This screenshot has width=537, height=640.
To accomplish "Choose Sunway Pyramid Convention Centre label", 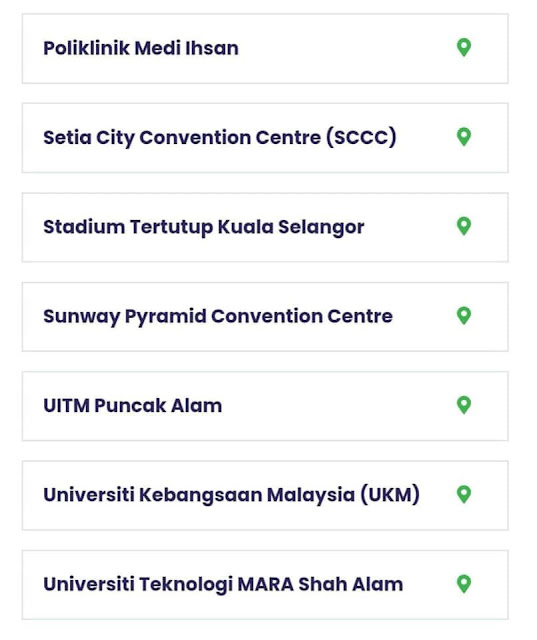I will point(218,317).
